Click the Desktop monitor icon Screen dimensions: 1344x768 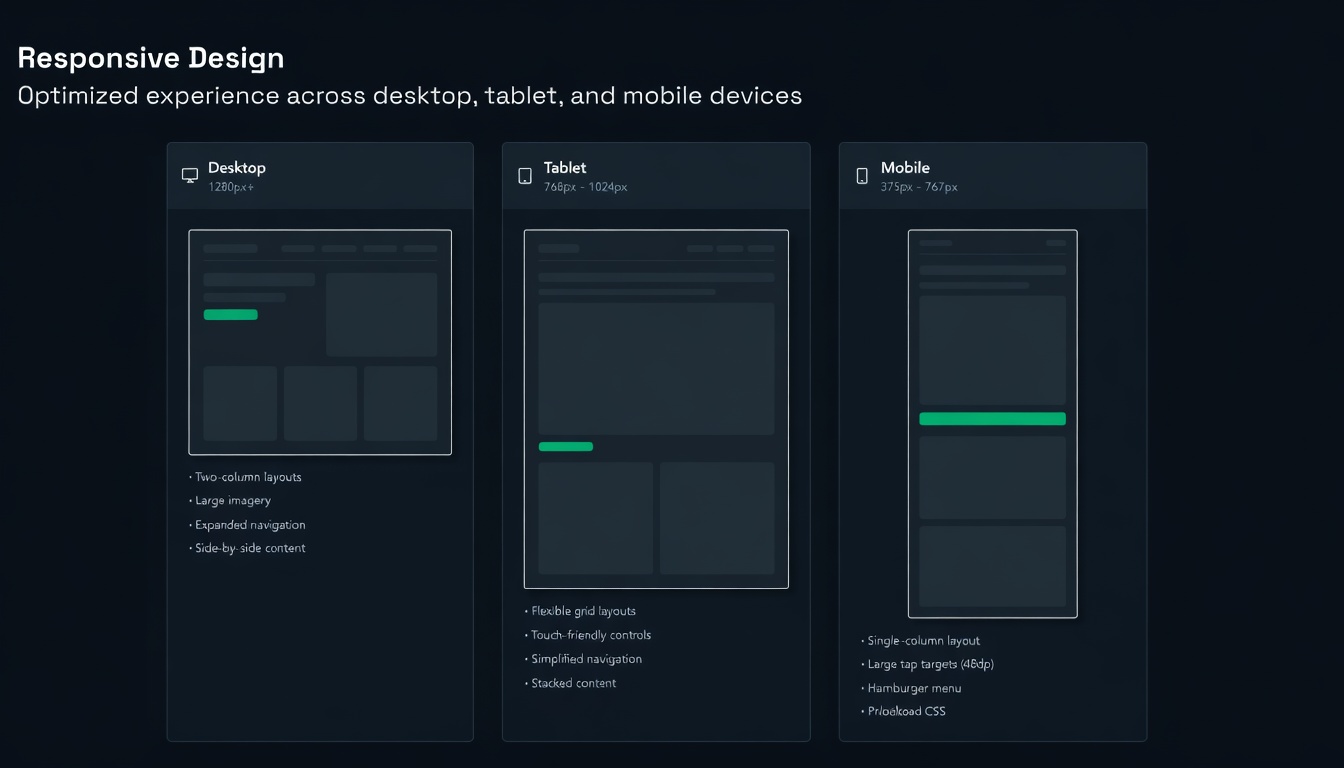pyautogui.click(x=189, y=174)
